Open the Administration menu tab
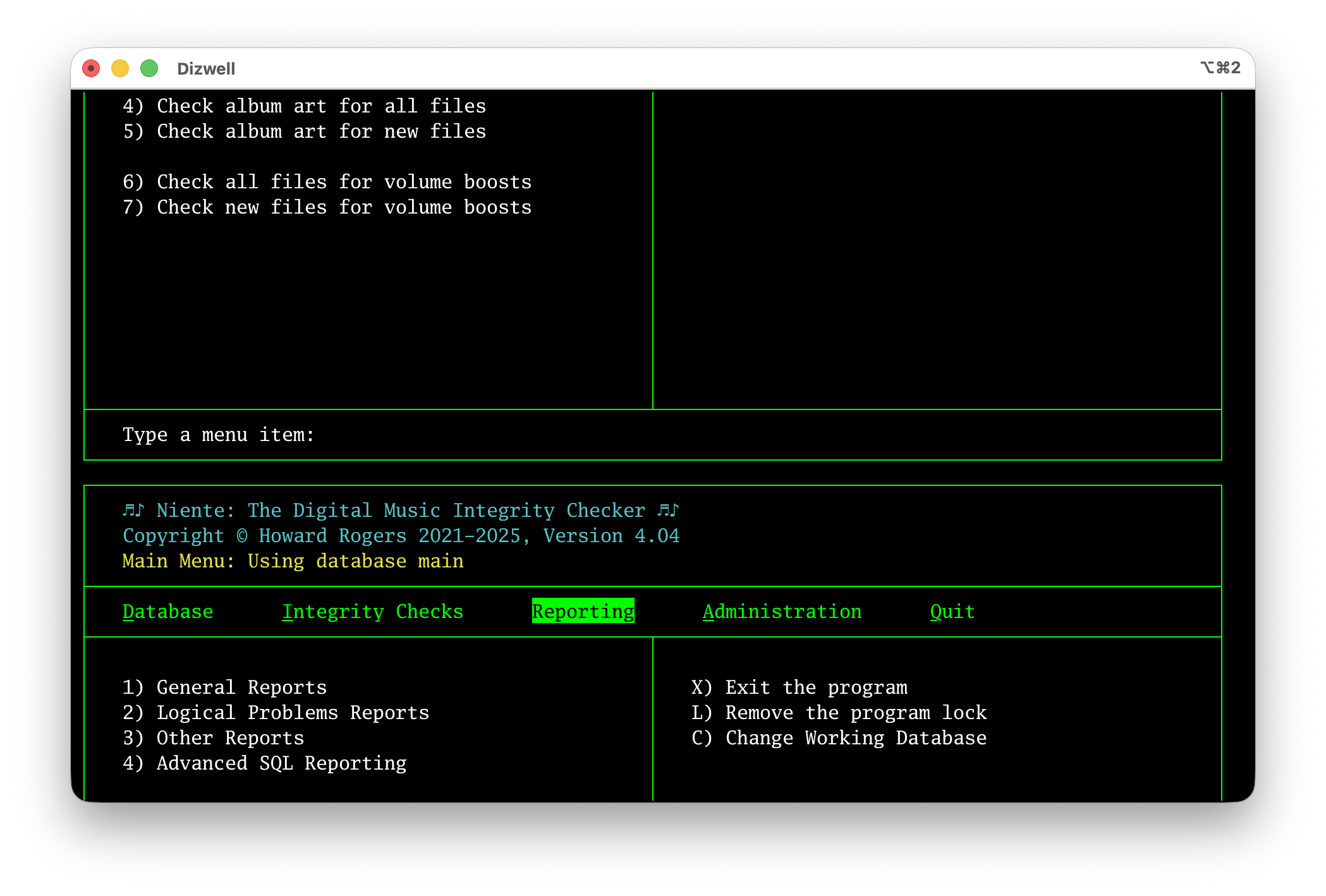Viewport: 1326px width, 896px height. click(x=782, y=612)
